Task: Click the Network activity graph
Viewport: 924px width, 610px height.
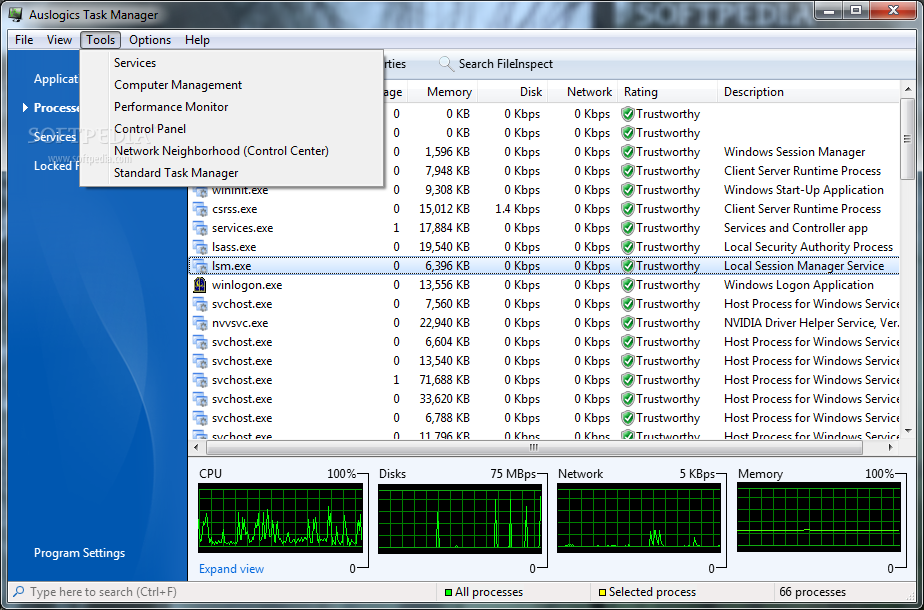Action: (639, 517)
